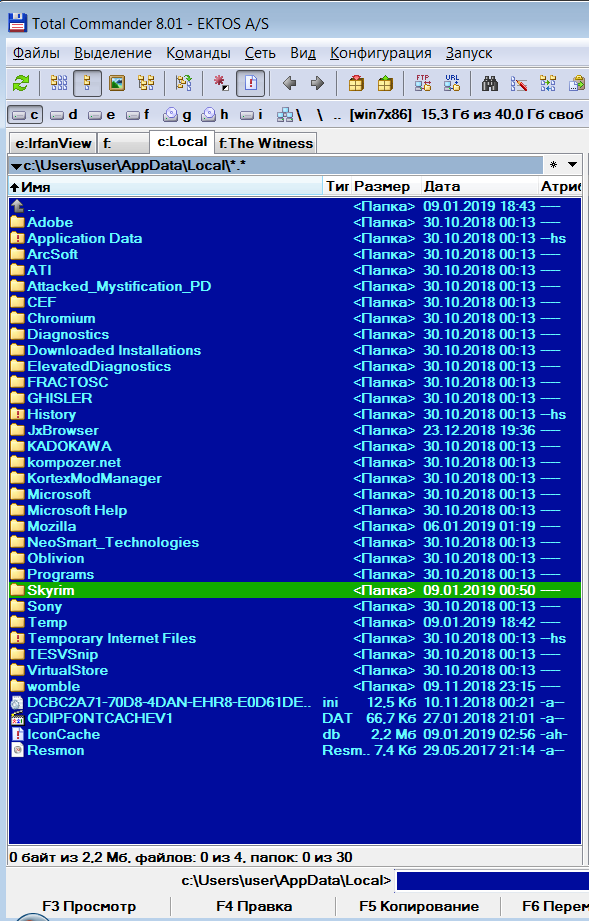Click the Pack files icon
The height and width of the screenshot is (921, 589).
[x=356, y=83]
